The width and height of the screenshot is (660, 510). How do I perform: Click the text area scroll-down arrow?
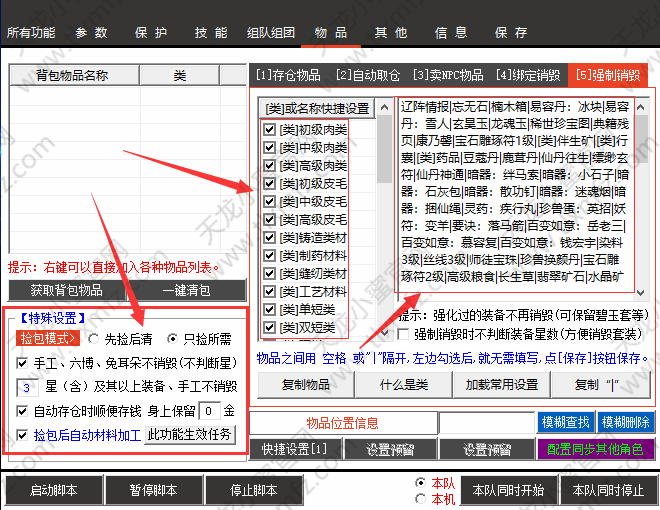tap(641, 292)
